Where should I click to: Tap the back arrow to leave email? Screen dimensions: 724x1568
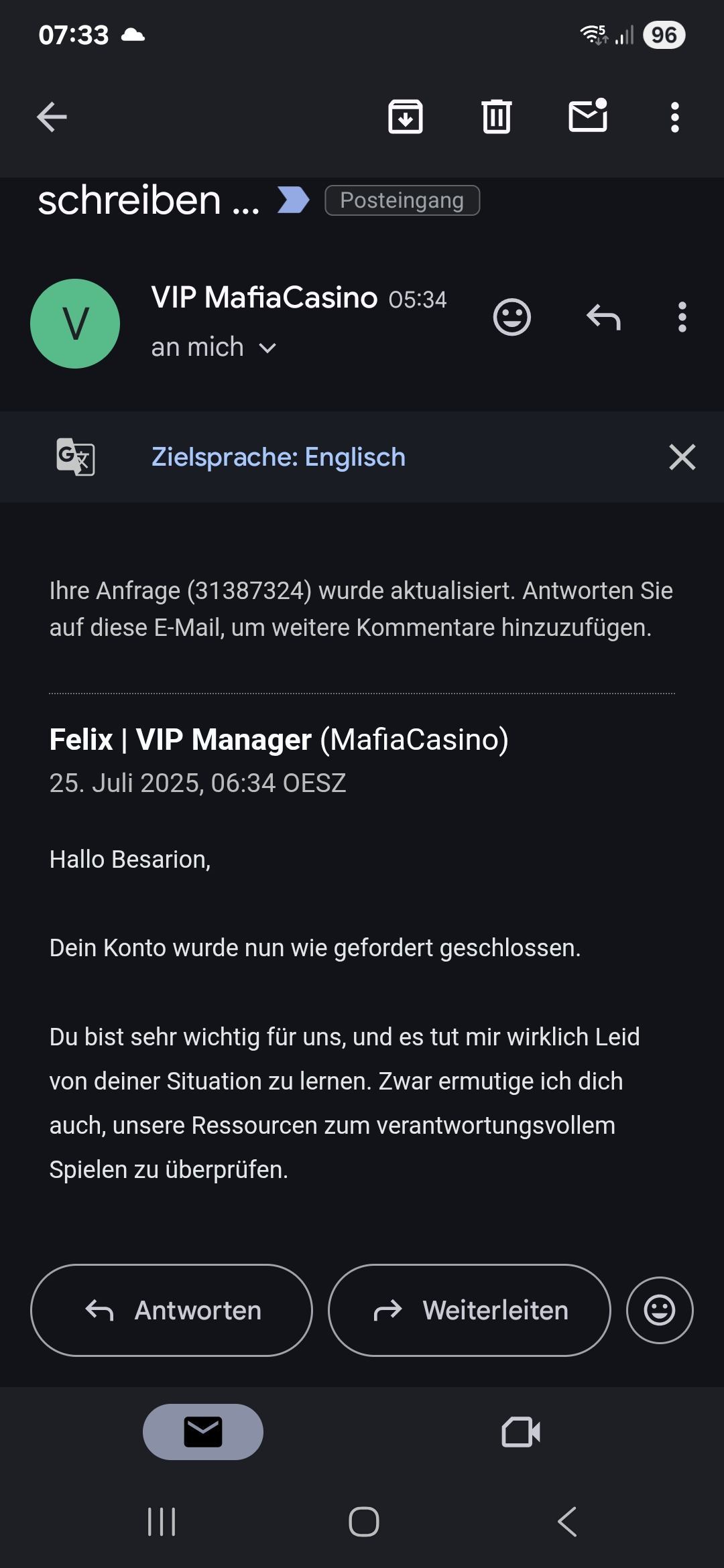coord(52,117)
